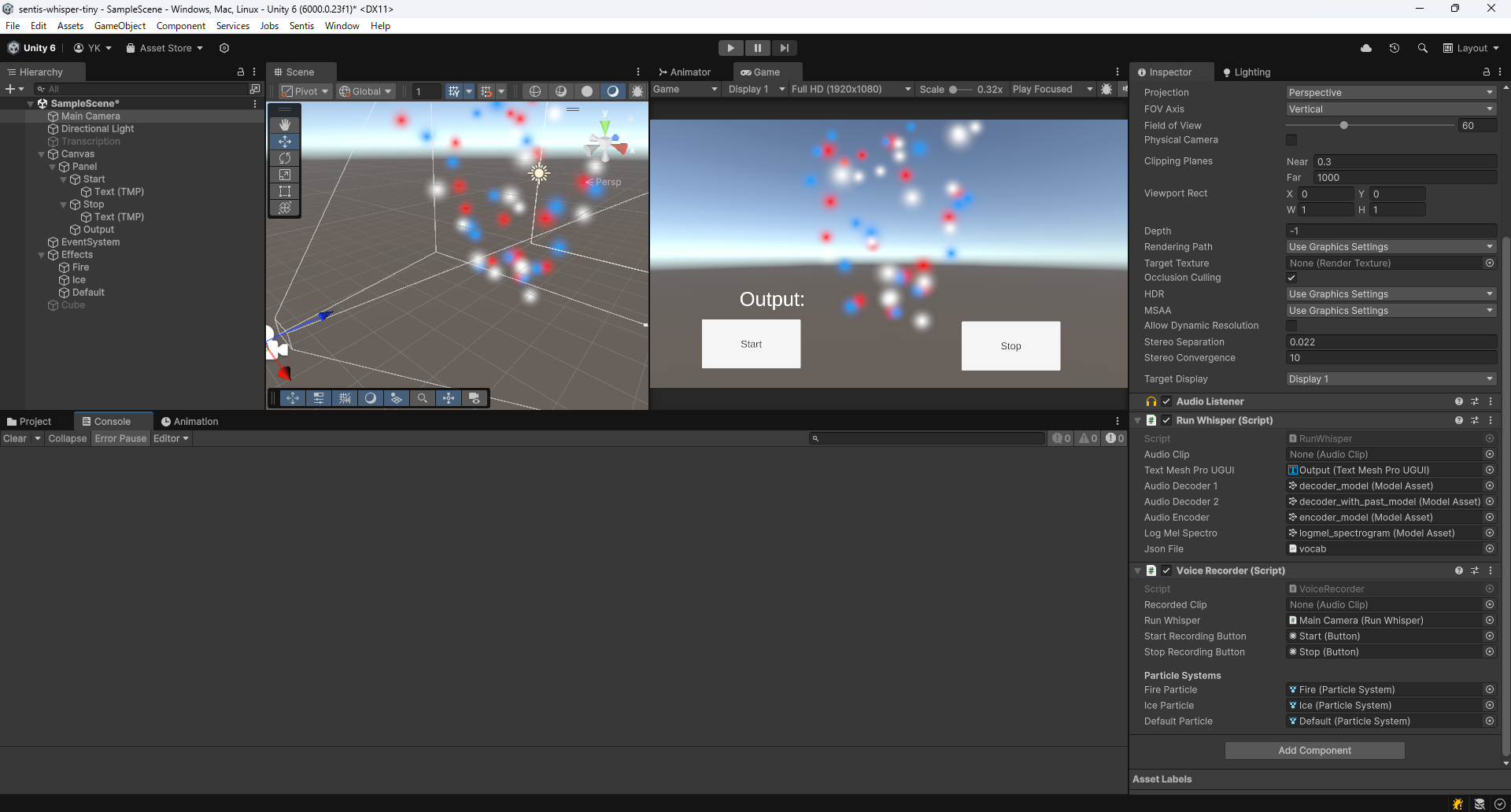
Task: Open the Full HD resolution dropdown
Action: tap(852, 89)
